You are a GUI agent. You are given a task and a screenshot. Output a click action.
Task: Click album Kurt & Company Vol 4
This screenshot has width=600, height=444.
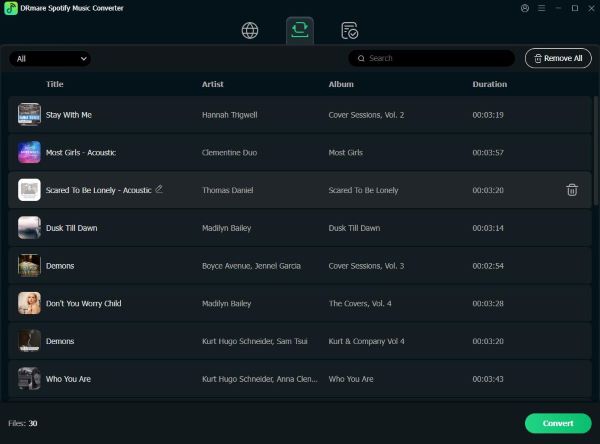(366, 341)
